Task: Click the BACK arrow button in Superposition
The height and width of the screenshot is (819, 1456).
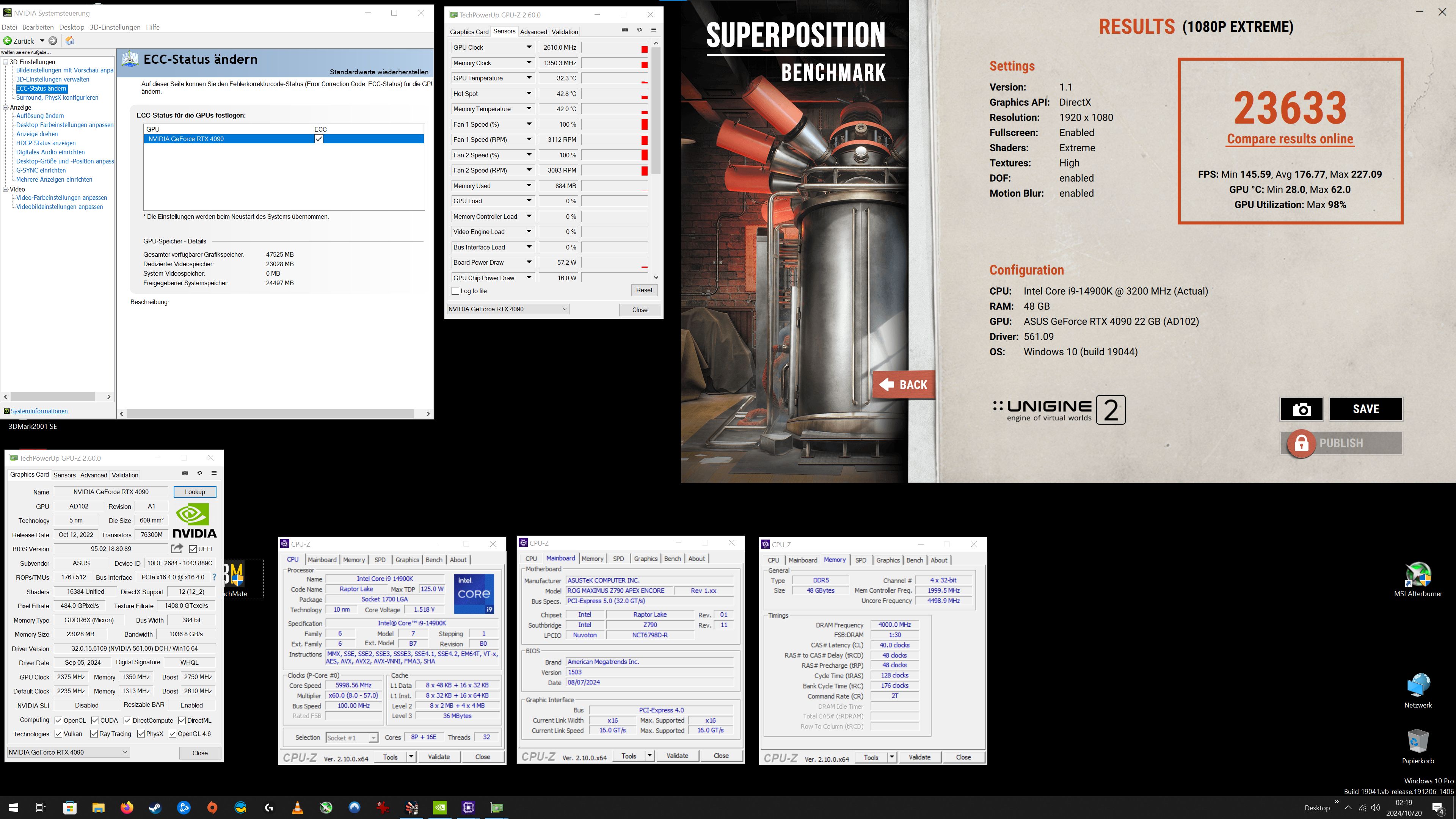Action: (x=904, y=385)
